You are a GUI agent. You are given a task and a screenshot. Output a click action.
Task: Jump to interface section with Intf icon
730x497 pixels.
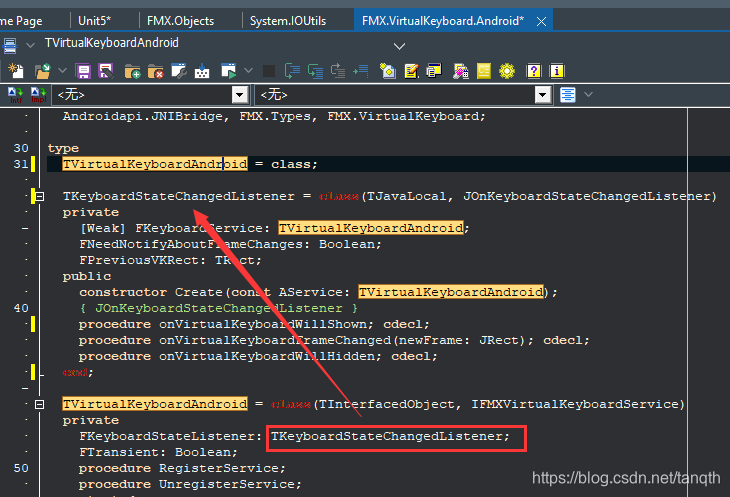point(15,95)
